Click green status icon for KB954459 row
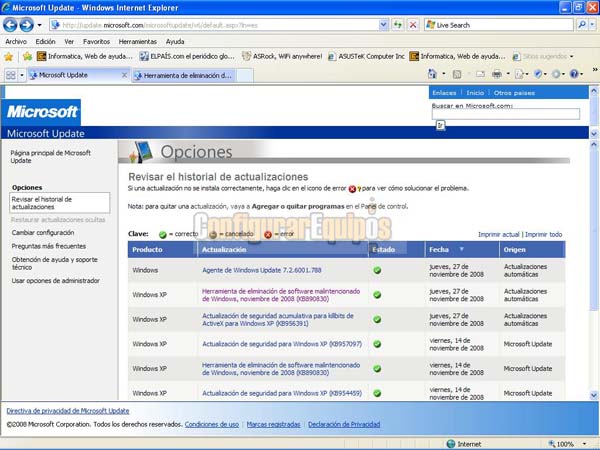 click(x=377, y=393)
